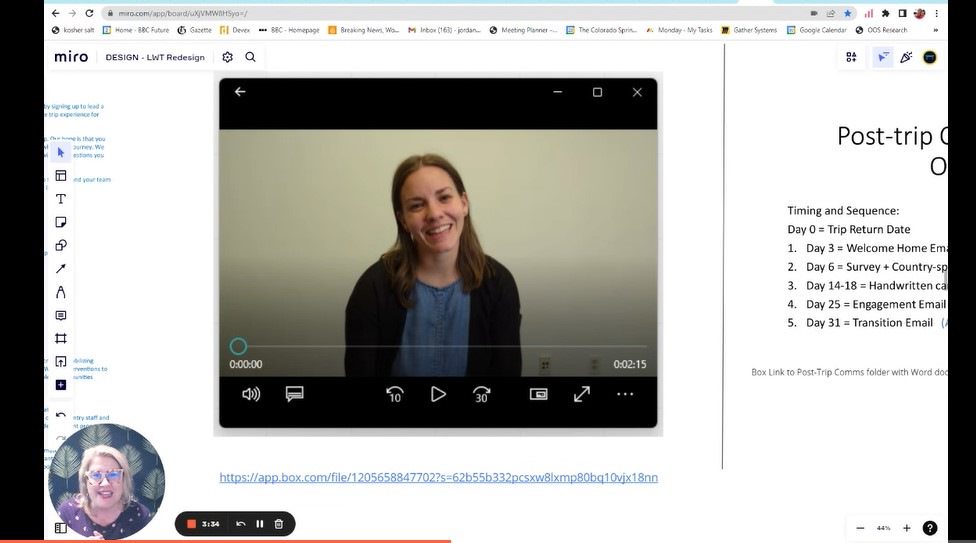Viewport: 976px width, 543px height.
Task: Open the BBC - Homepage bookmark
Action: coord(289,30)
